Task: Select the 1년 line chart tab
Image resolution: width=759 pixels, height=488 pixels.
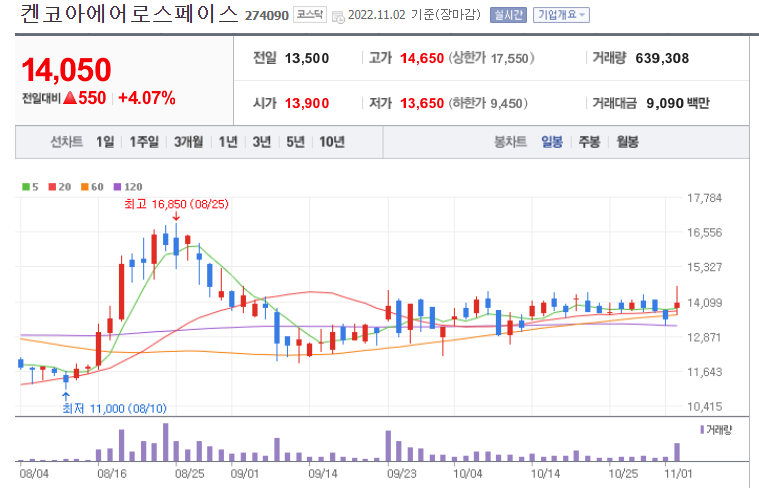Action: (x=228, y=142)
